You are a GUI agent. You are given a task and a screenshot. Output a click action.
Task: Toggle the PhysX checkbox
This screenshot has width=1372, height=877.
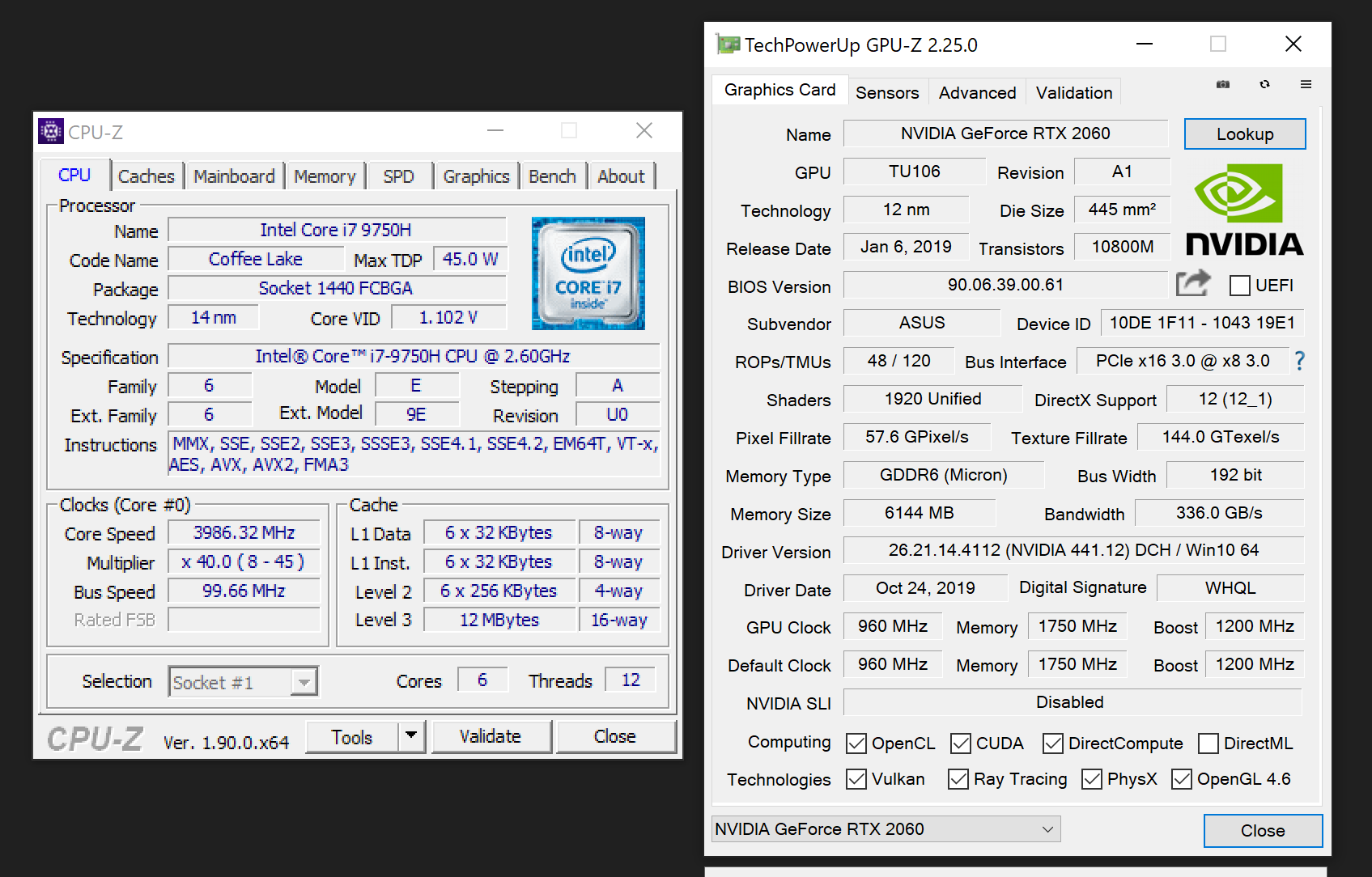pos(1092,779)
